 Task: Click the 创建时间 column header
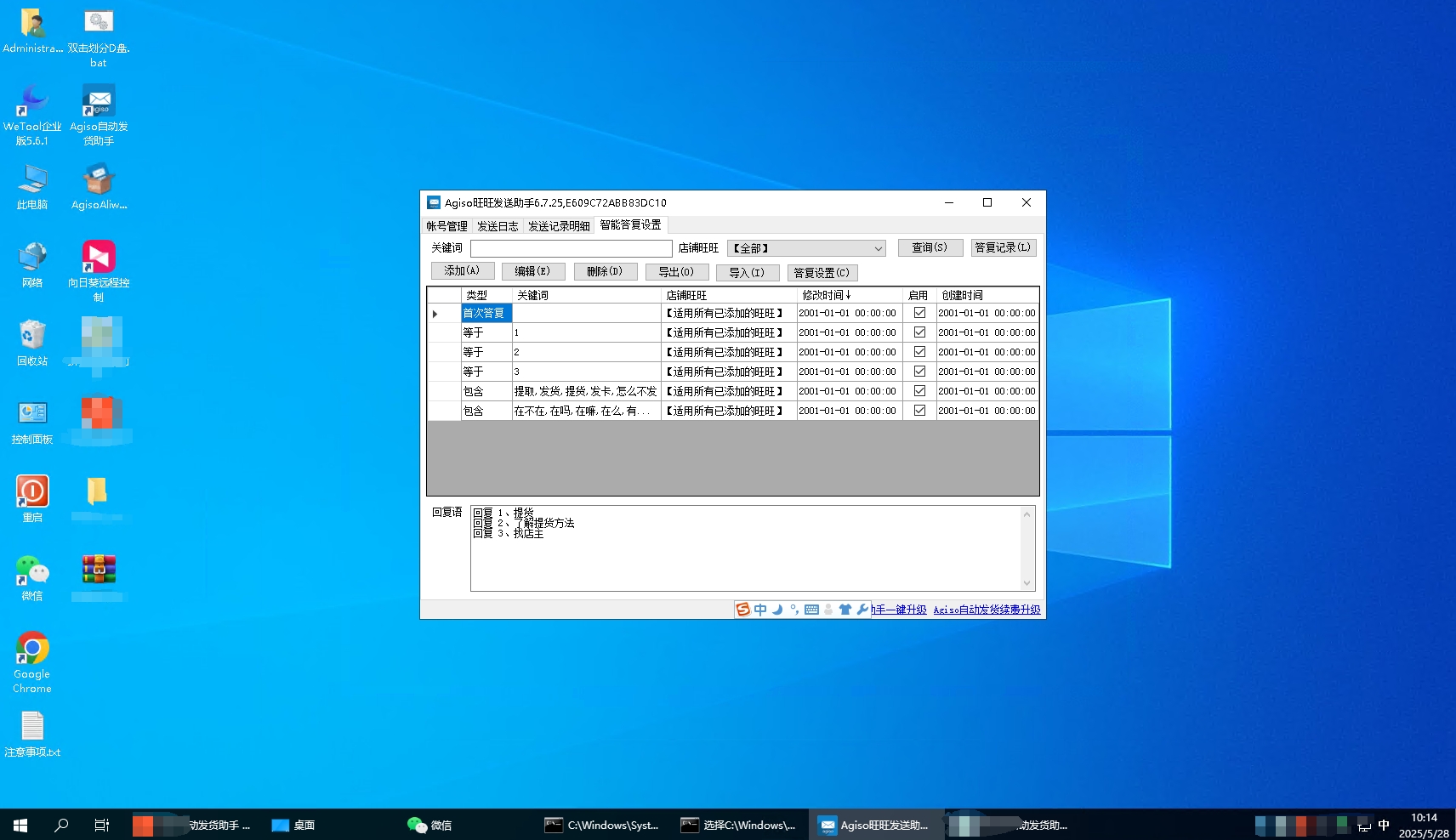click(987, 295)
